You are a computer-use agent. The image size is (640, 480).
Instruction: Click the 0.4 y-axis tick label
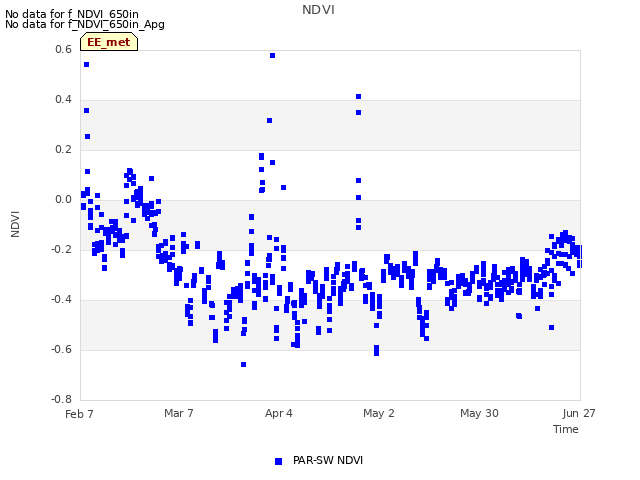point(63,100)
